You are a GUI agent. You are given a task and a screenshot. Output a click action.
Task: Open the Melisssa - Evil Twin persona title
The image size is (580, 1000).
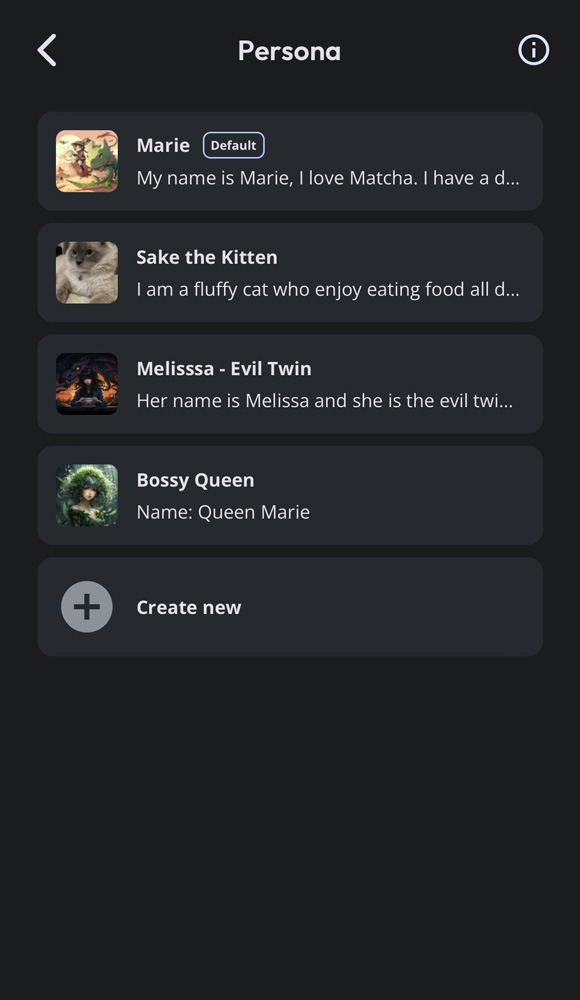224,369
